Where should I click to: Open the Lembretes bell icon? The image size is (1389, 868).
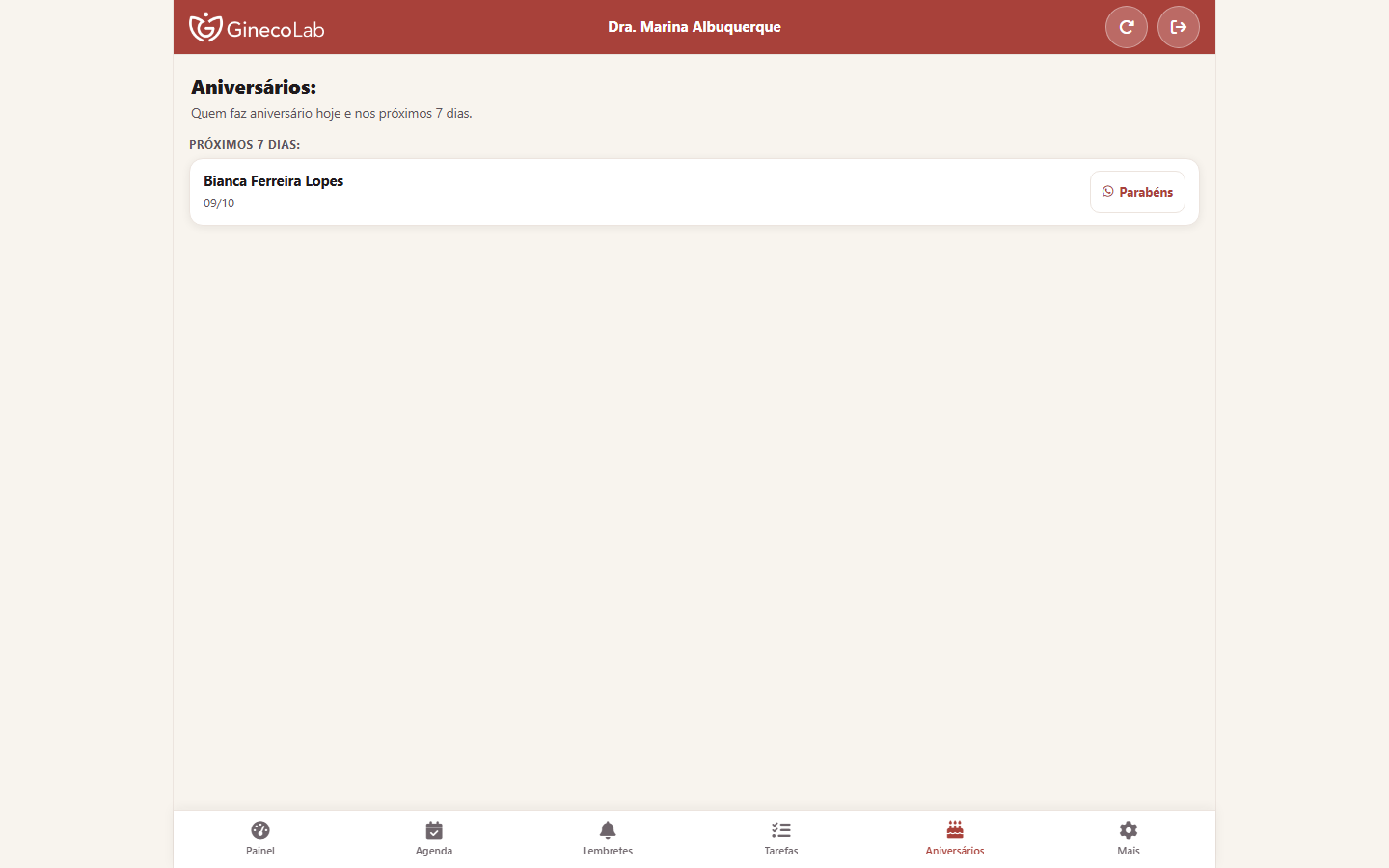coord(608,830)
